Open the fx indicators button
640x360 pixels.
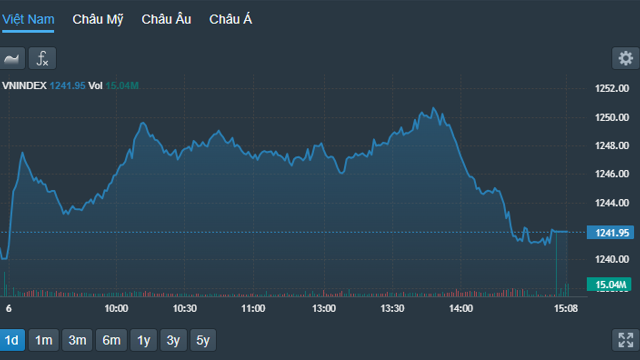coord(42,58)
